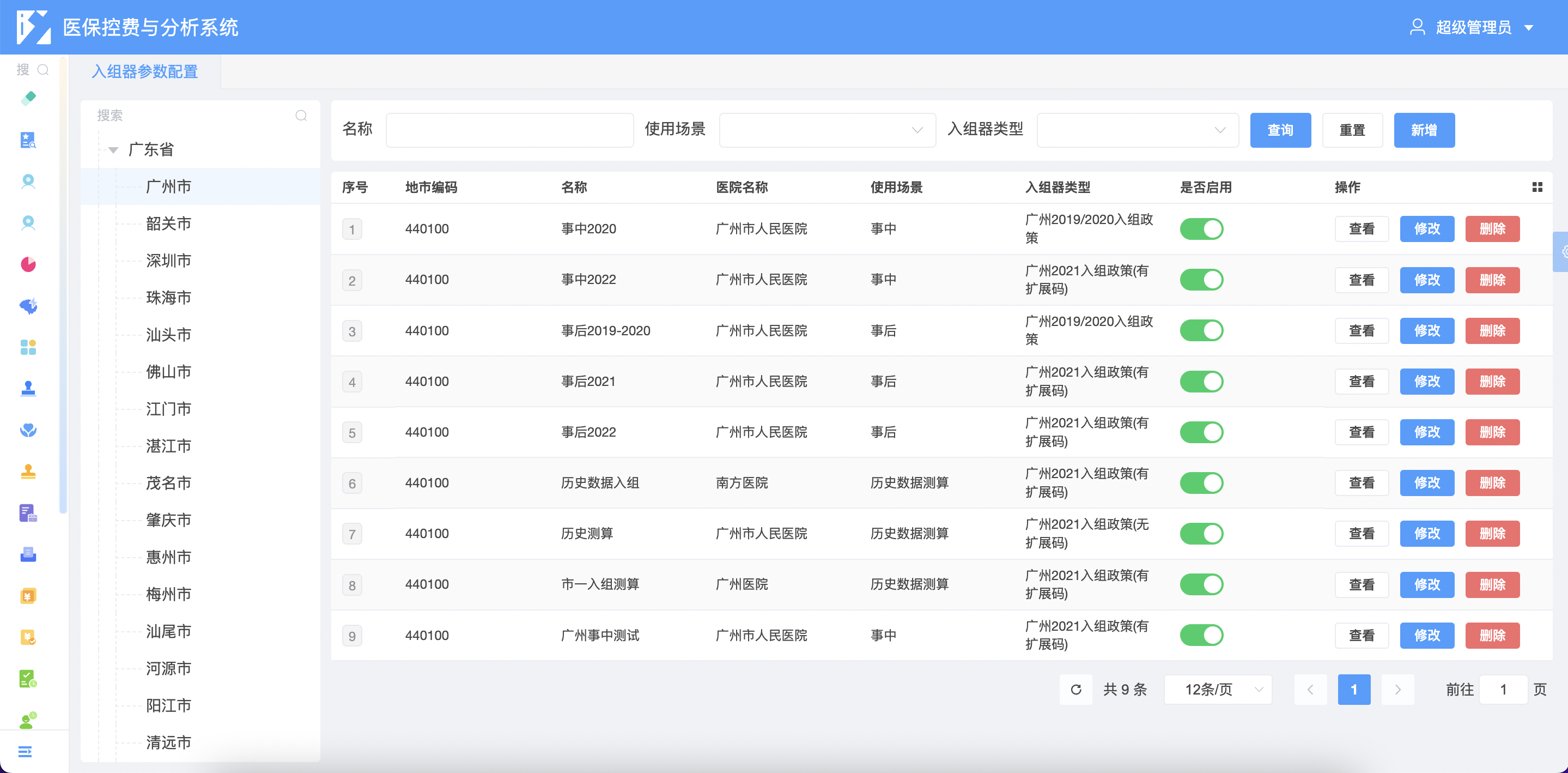Select 汕头市 in the city tree
This screenshot has width=1568, height=773.
pyautogui.click(x=168, y=335)
